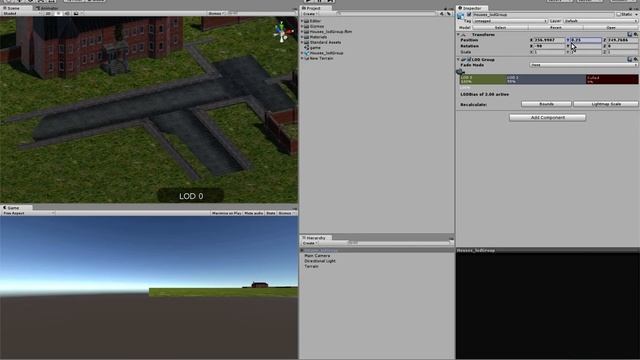Select the red Culled bar segment
The image size is (640, 360).
click(612, 79)
